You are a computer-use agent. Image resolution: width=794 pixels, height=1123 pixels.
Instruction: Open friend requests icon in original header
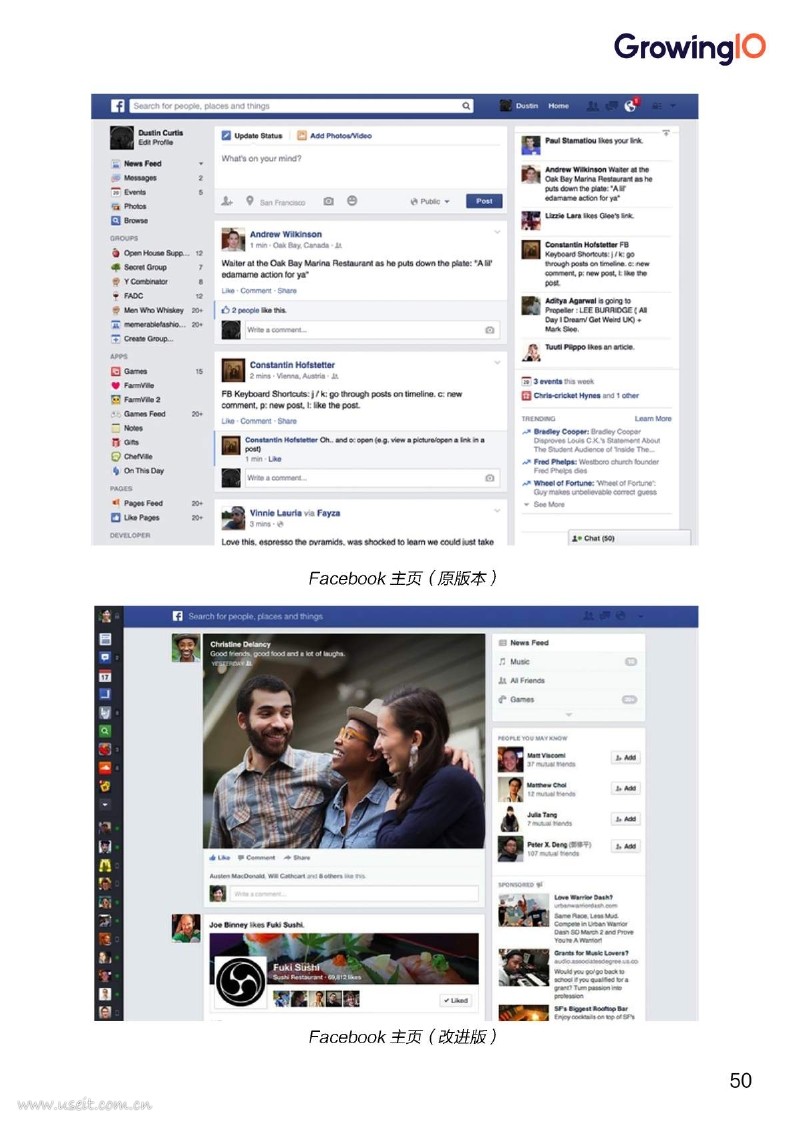coord(593,106)
